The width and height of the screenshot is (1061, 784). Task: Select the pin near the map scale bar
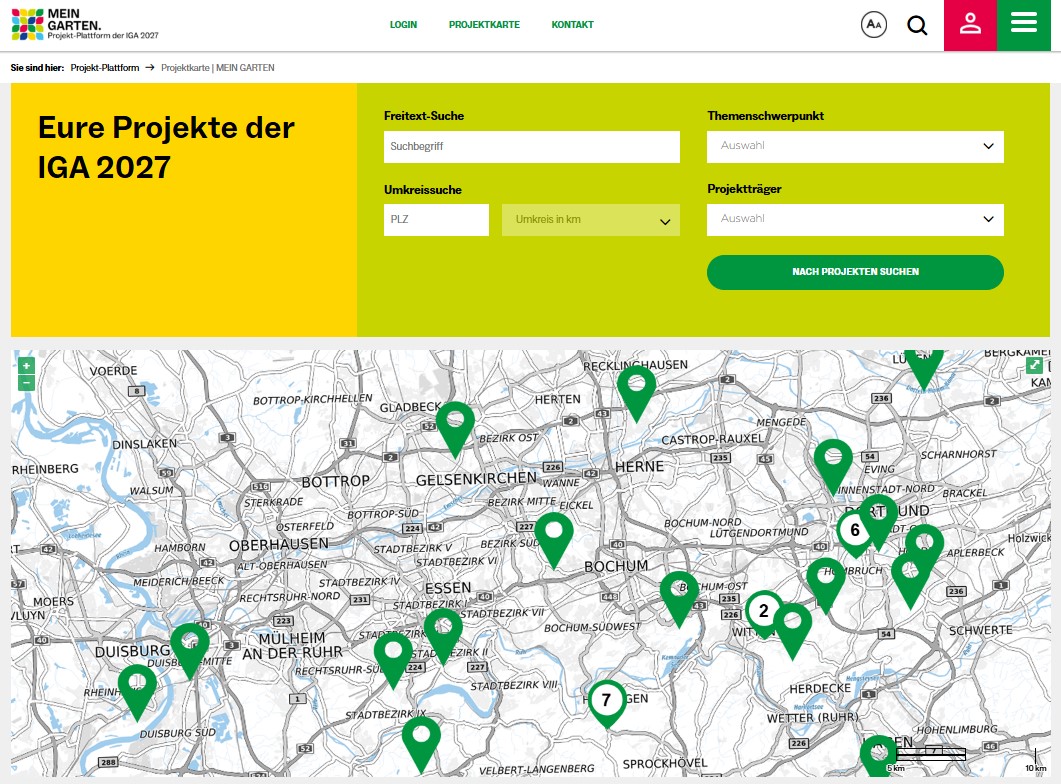coord(878,758)
